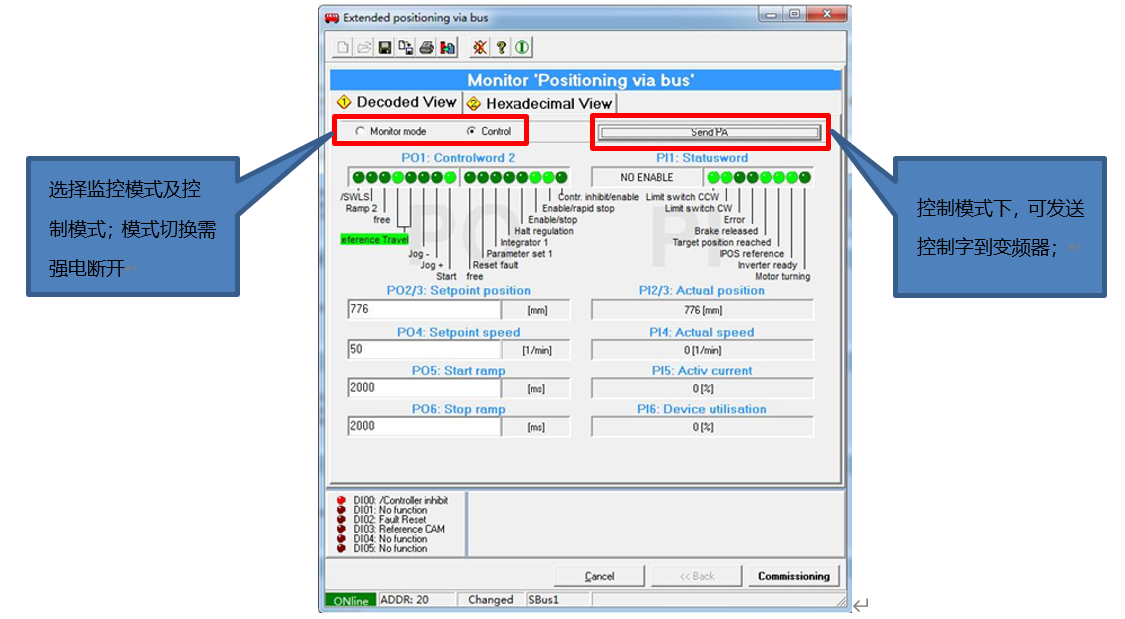Click the Save floppy disk toolbar icon

tap(385, 47)
